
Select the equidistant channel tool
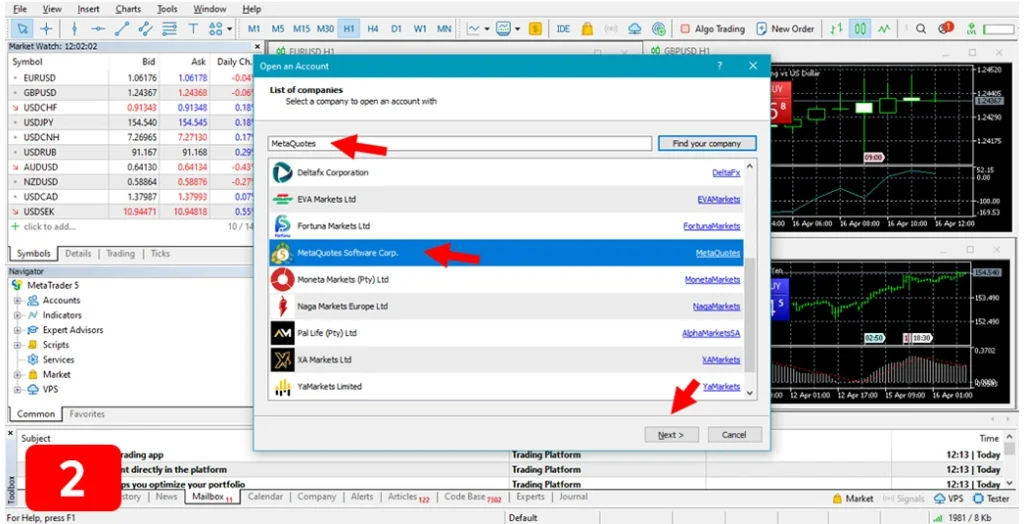pyautogui.click(x=146, y=29)
